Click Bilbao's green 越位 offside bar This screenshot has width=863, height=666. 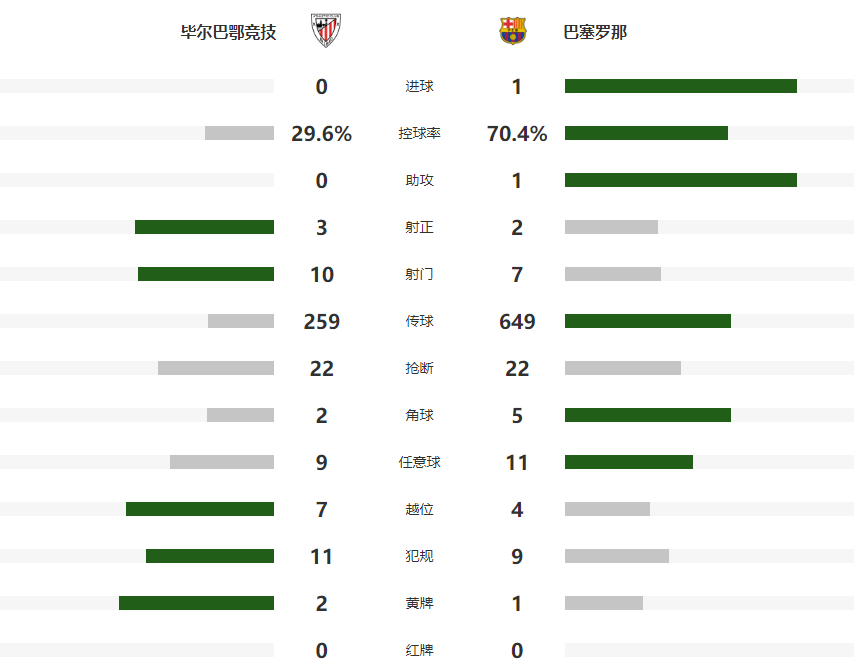point(199,509)
